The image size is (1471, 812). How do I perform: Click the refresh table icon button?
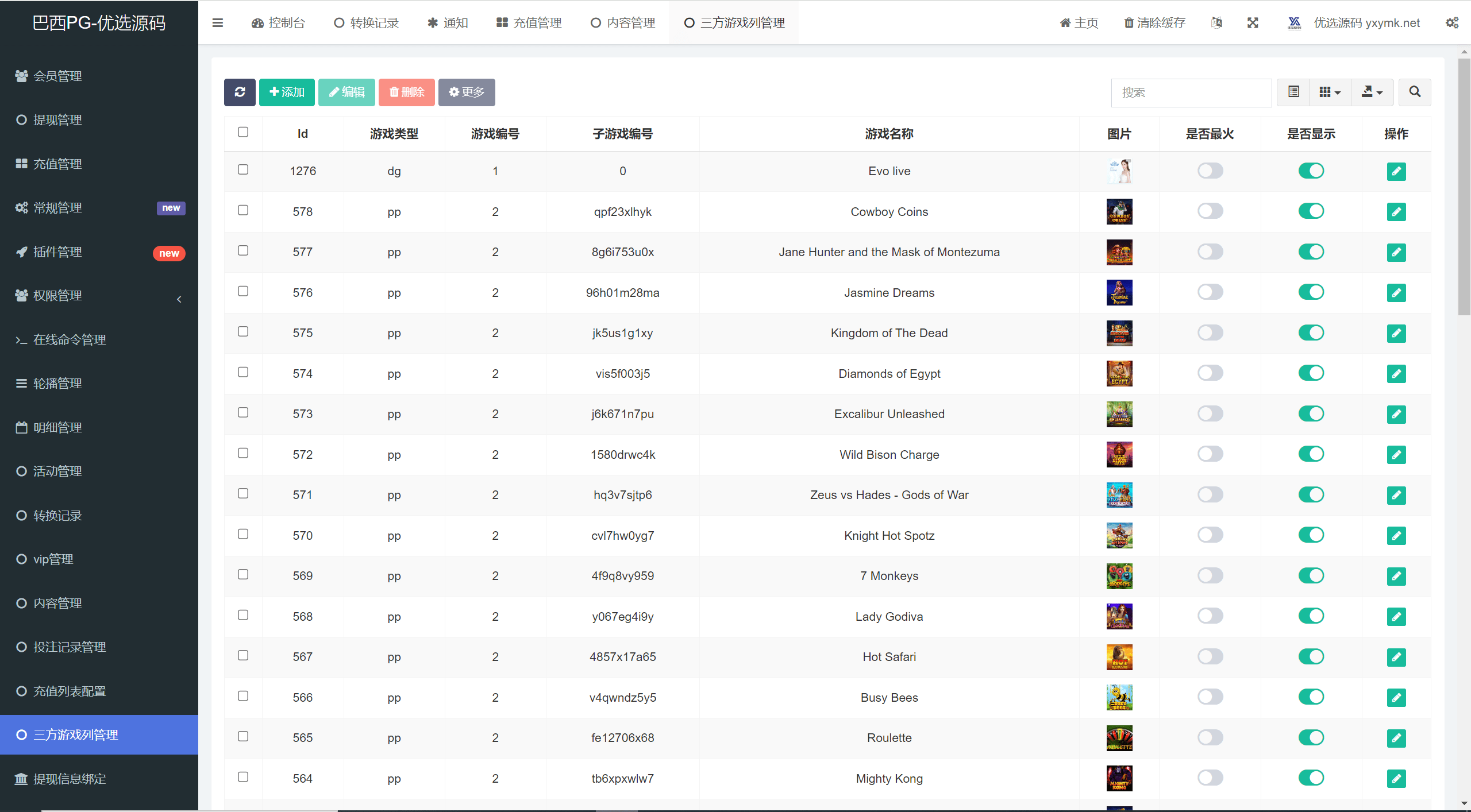[240, 92]
